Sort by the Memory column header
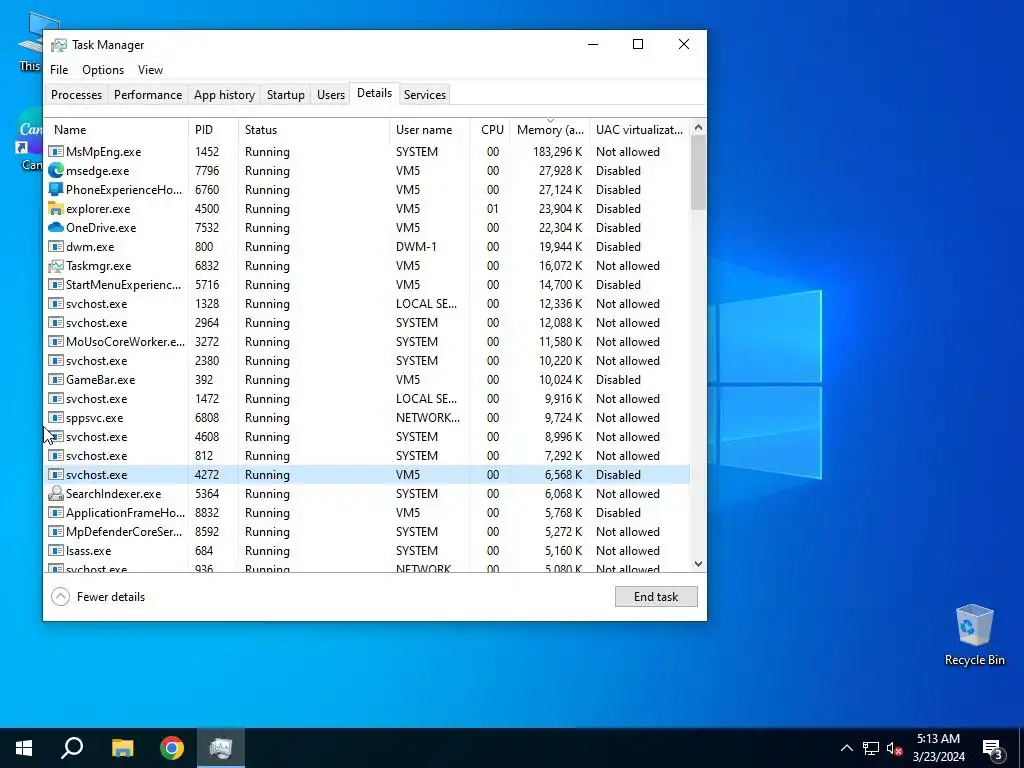Viewport: 1024px width, 768px height. pyautogui.click(x=550, y=129)
